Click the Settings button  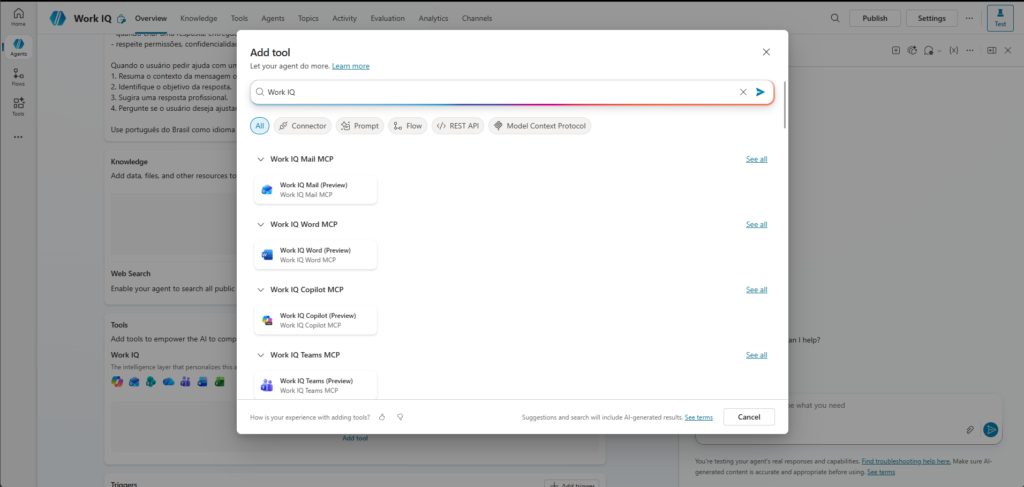click(x=931, y=18)
